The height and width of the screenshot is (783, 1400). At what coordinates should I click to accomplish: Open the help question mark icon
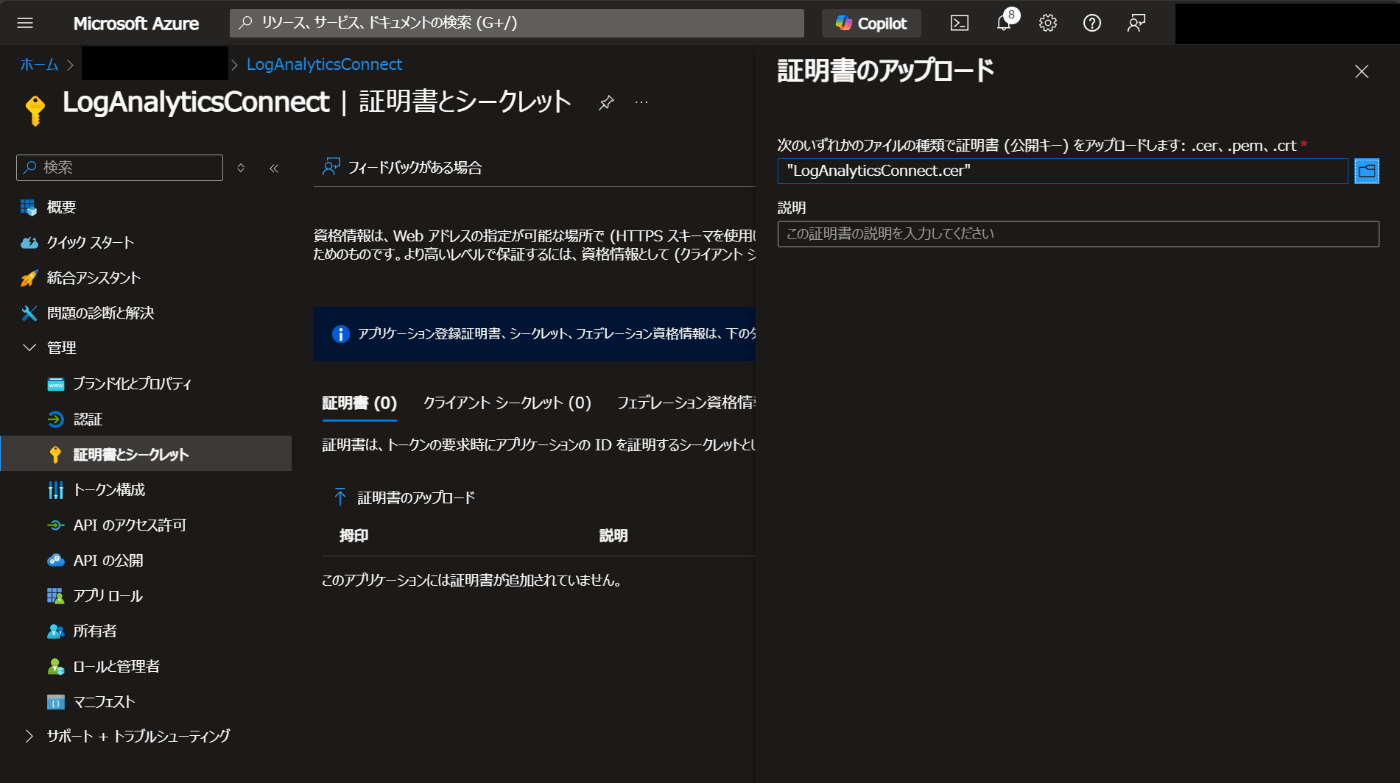(1092, 23)
